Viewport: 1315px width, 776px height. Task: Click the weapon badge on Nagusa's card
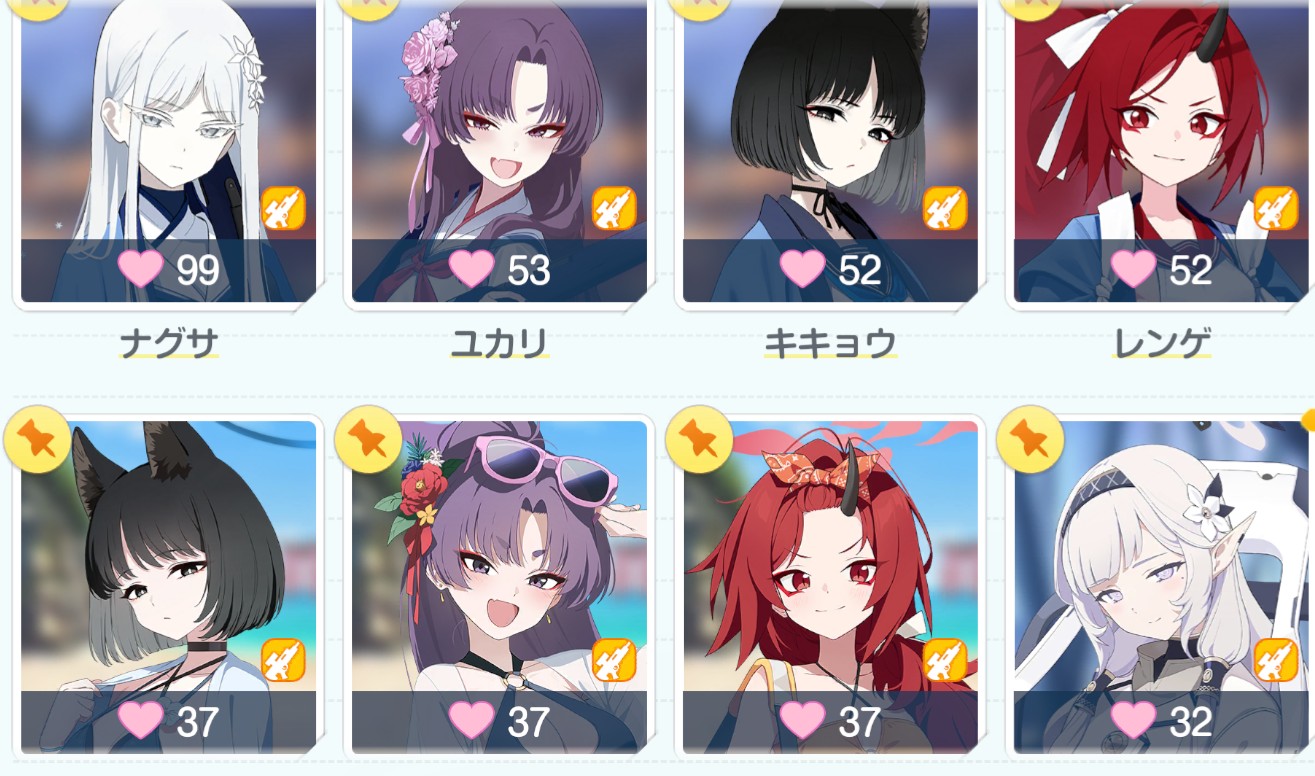click(284, 209)
